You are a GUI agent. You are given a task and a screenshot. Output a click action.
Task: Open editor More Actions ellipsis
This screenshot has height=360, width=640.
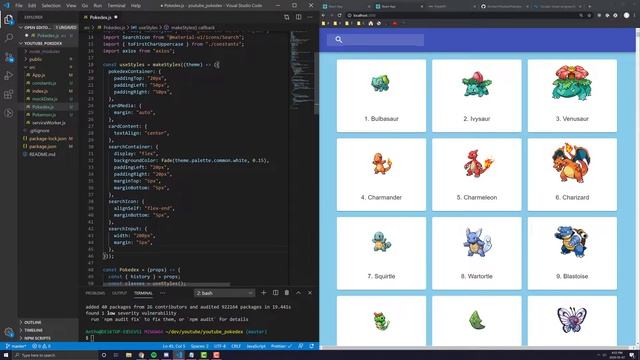(310, 17)
